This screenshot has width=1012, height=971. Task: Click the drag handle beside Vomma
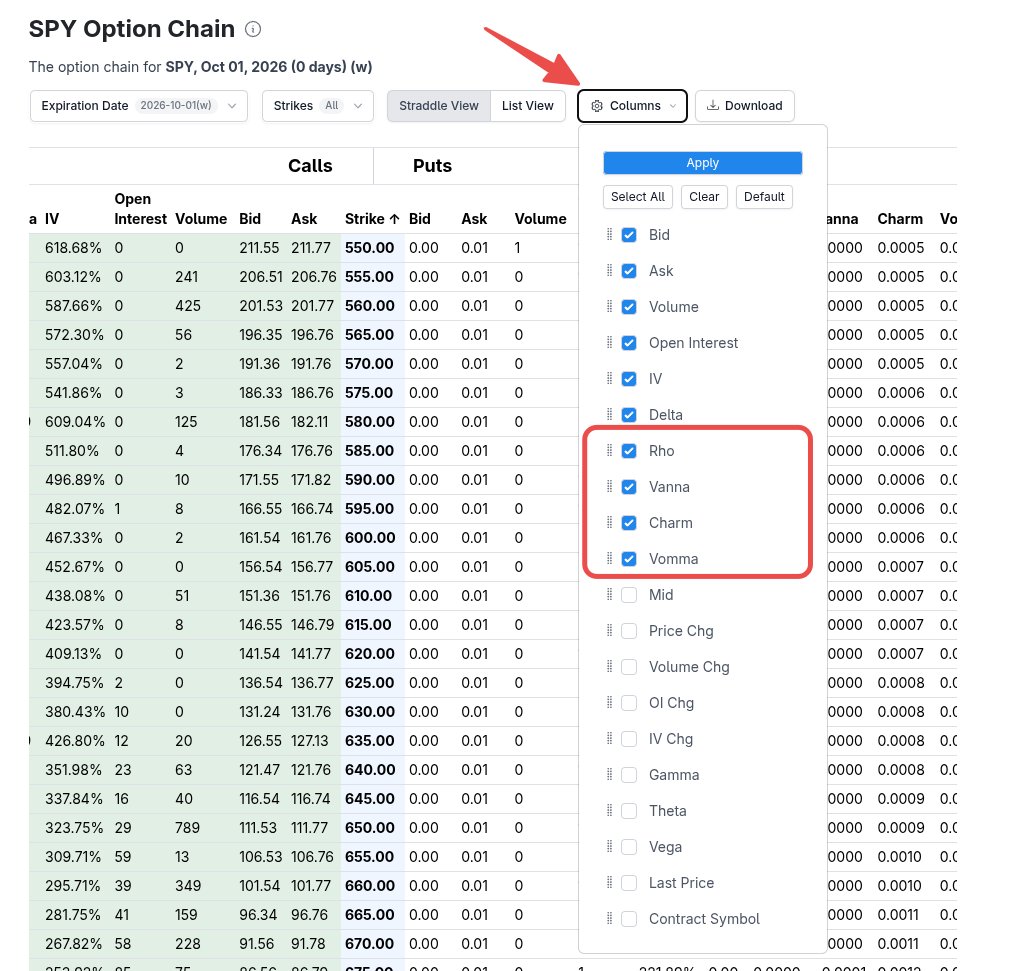pos(609,558)
